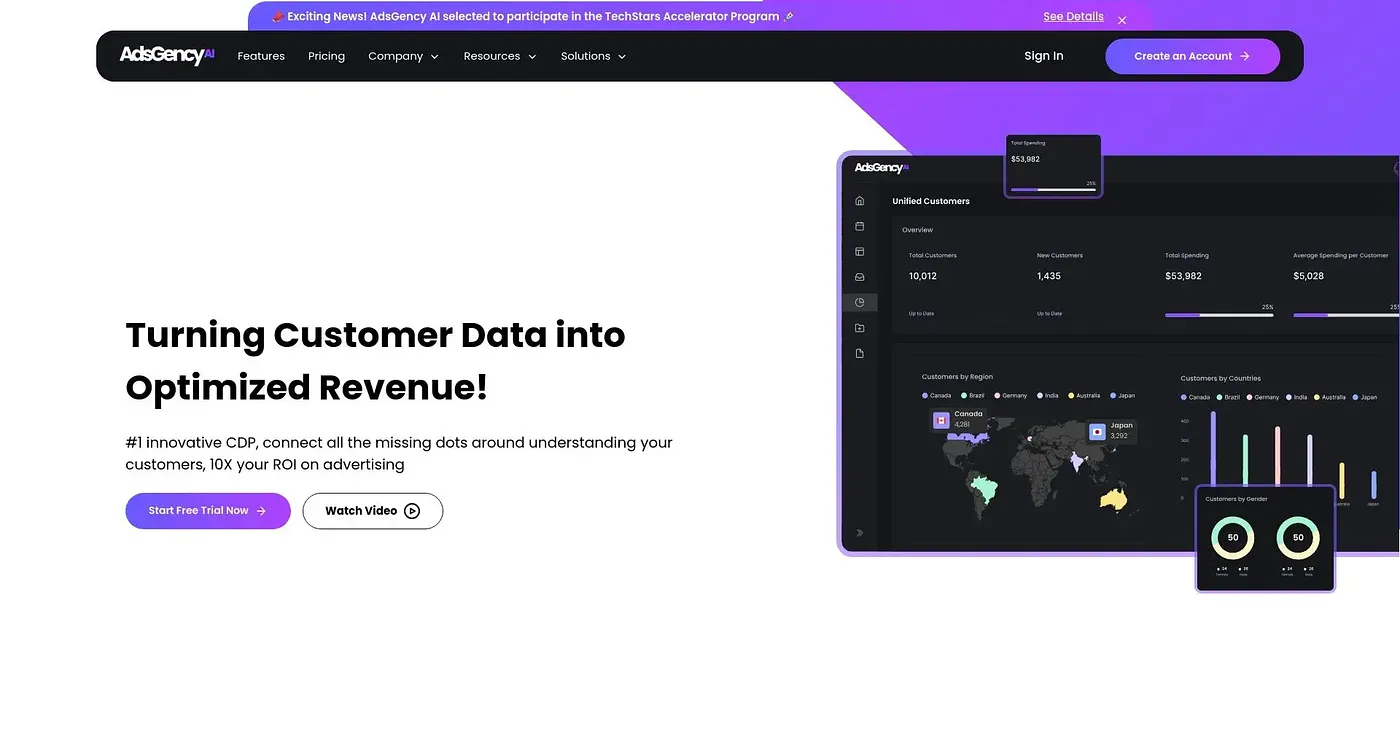Click the Germany legend dot under Customers by Region
1400x729 pixels.
coord(999,396)
